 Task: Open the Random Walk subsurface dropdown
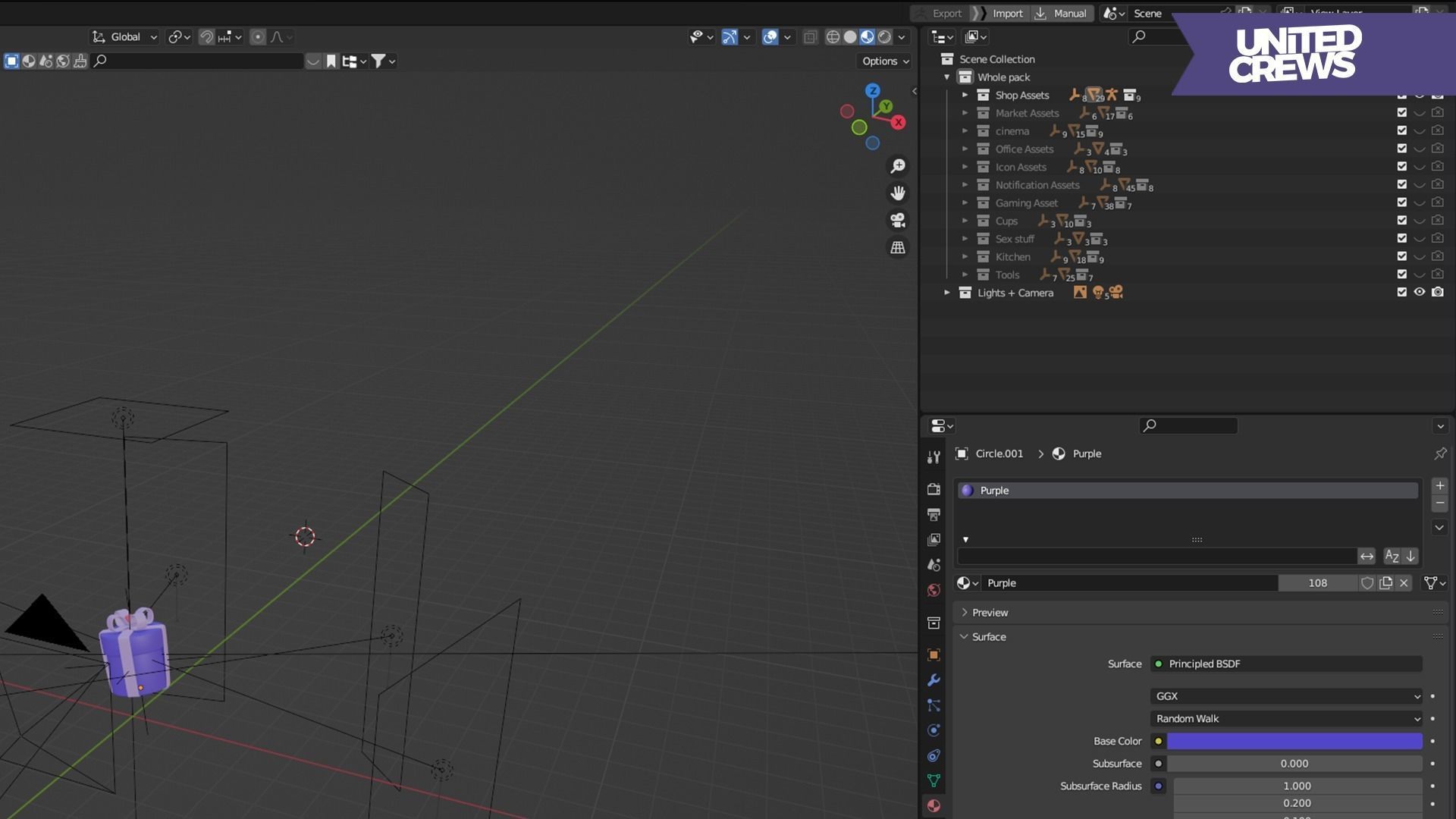pyautogui.click(x=1286, y=719)
